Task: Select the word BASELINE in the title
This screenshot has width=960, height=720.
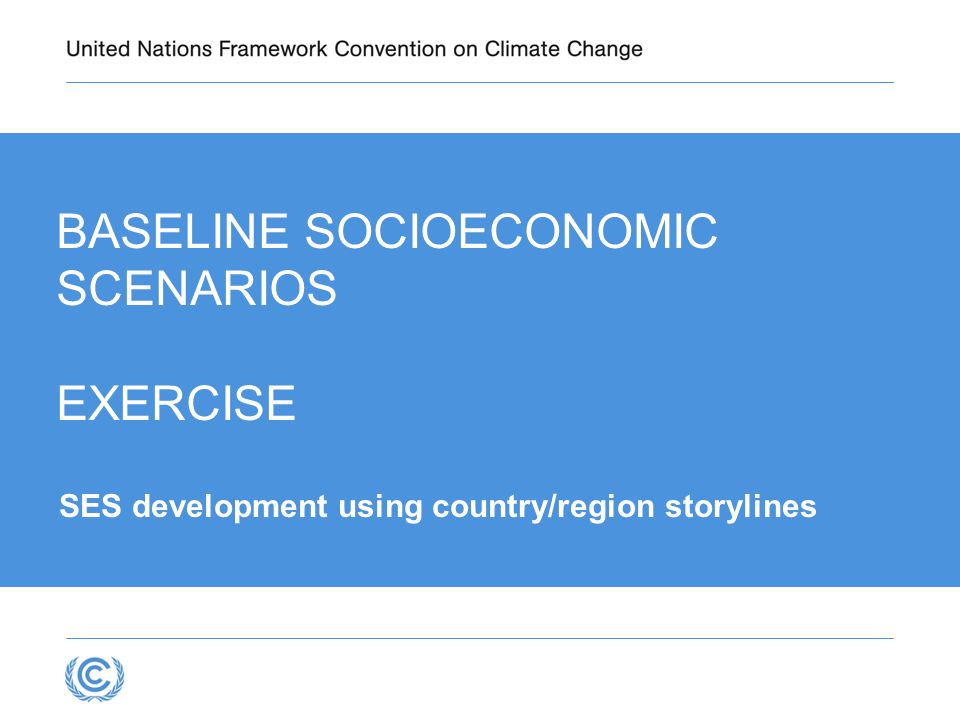Action: (x=173, y=231)
